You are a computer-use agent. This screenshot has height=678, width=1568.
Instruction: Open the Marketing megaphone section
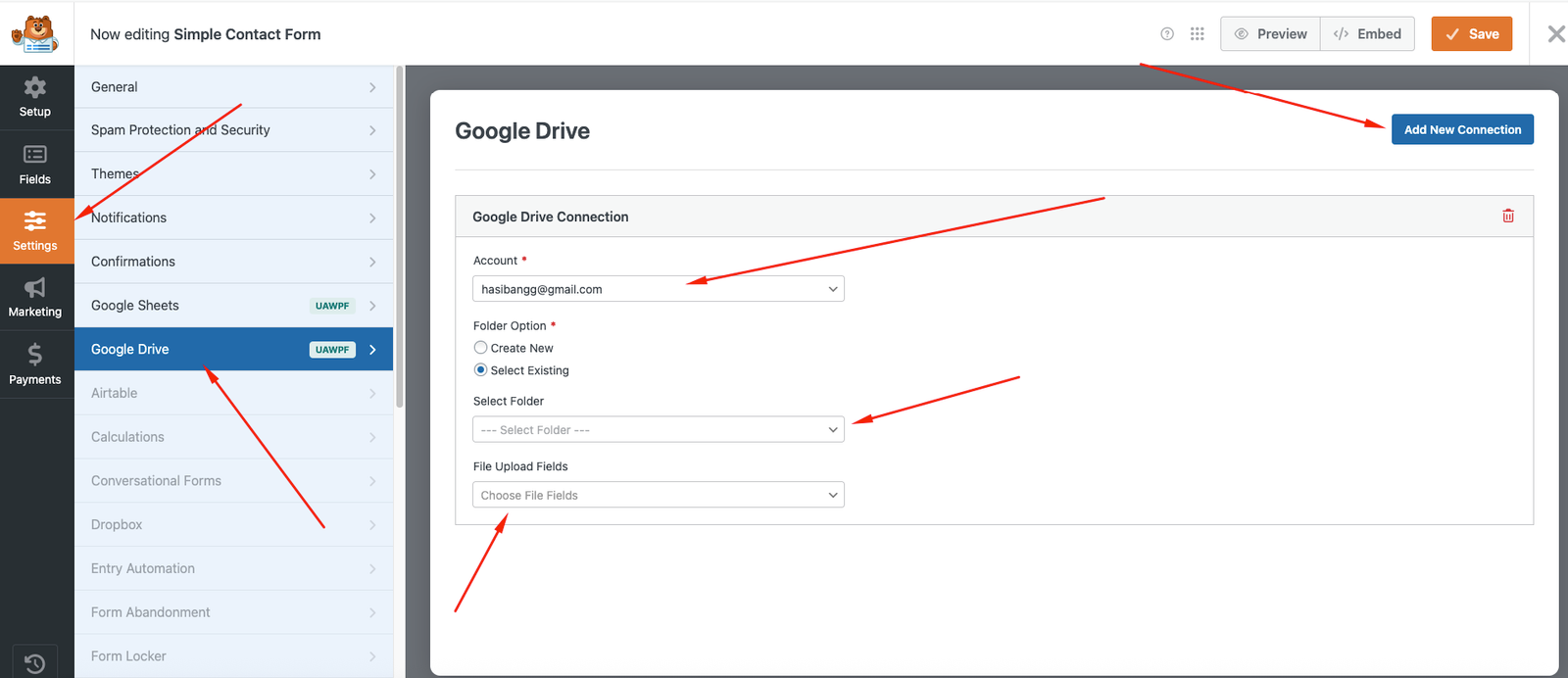(35, 297)
